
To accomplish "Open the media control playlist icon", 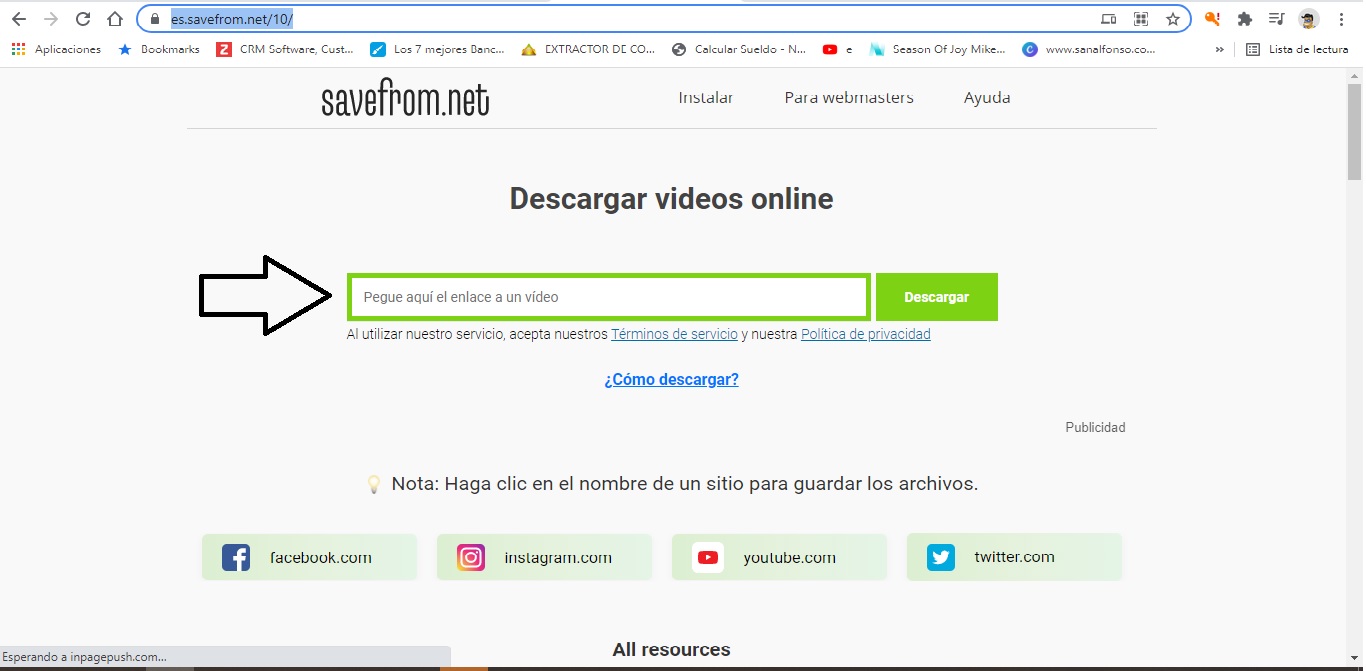I will (x=1276, y=19).
